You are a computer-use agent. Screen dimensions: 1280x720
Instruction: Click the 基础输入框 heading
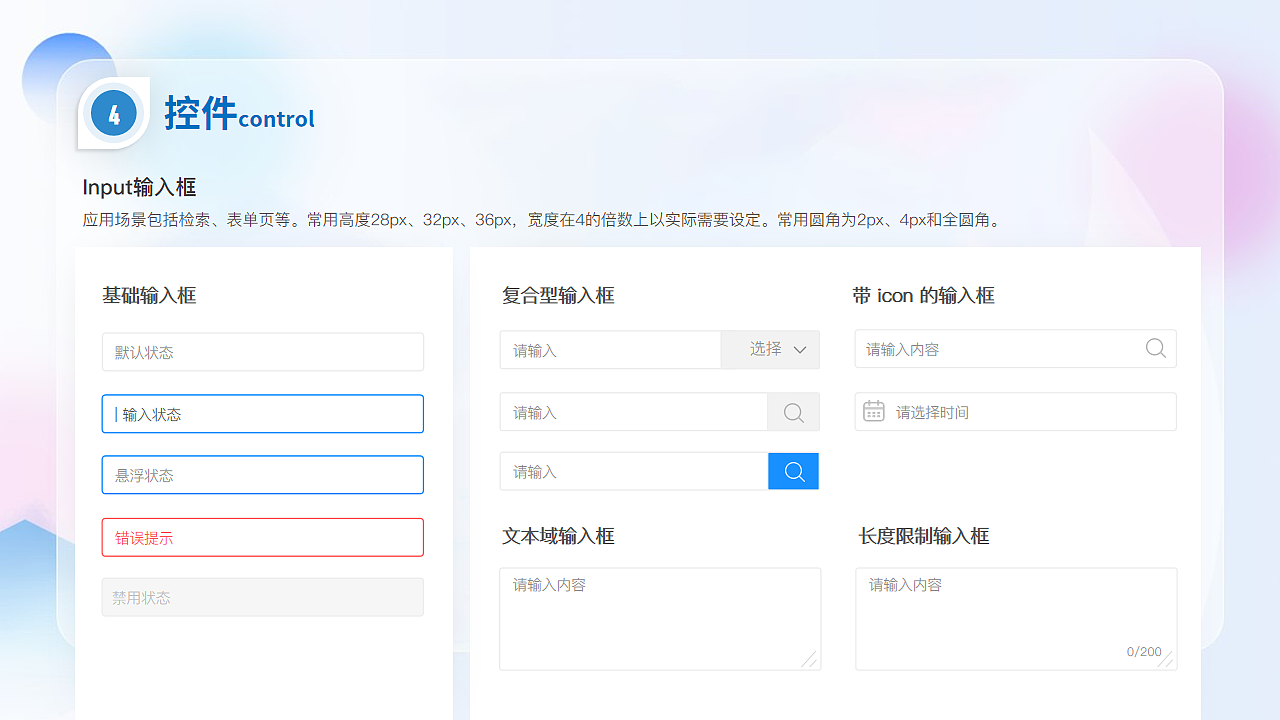pyautogui.click(x=149, y=295)
